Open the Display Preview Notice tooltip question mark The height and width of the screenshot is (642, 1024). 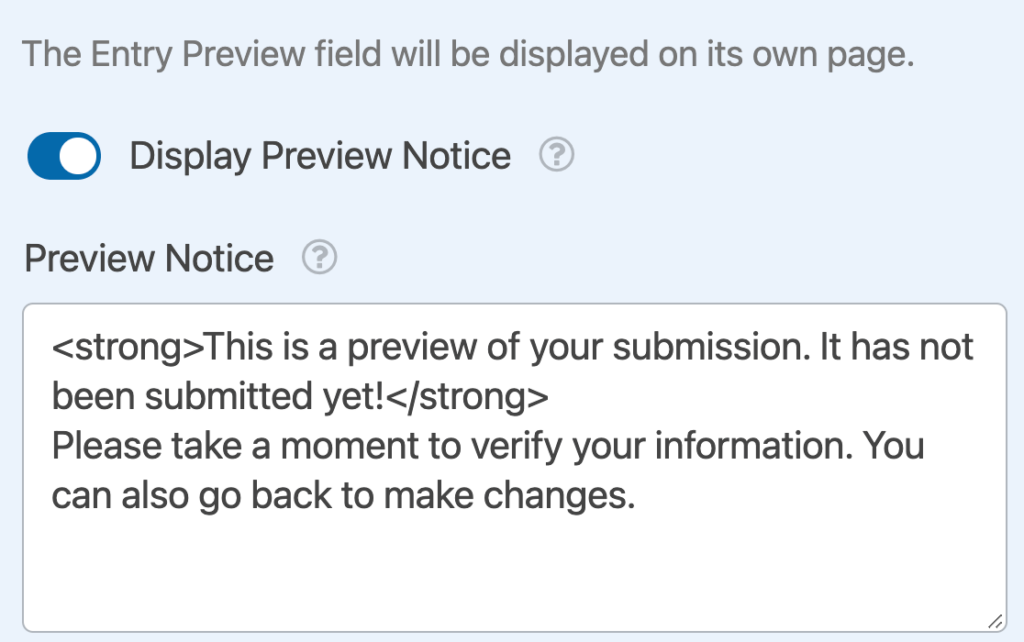click(556, 155)
